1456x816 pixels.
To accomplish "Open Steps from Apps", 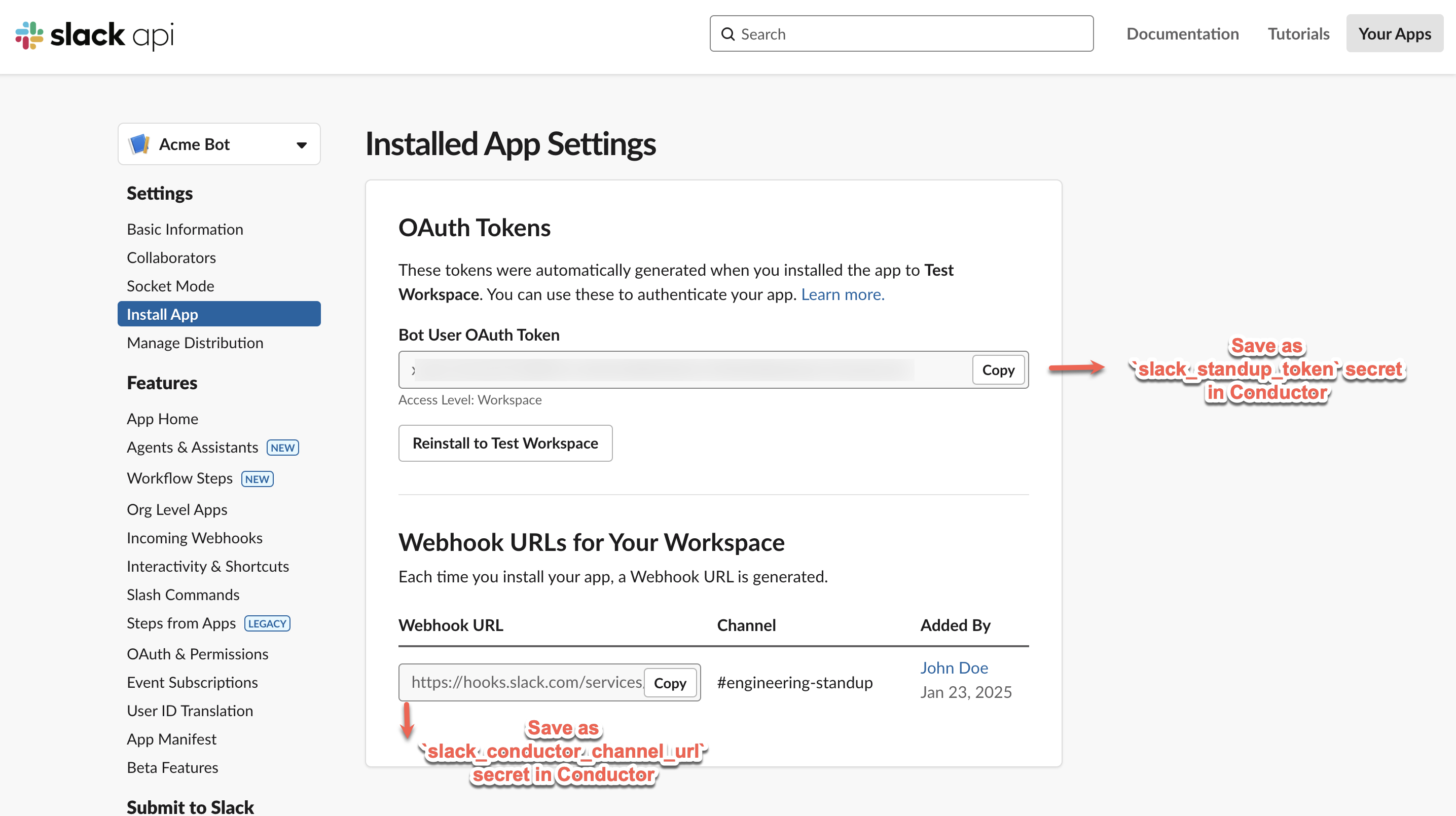I will click(181, 623).
